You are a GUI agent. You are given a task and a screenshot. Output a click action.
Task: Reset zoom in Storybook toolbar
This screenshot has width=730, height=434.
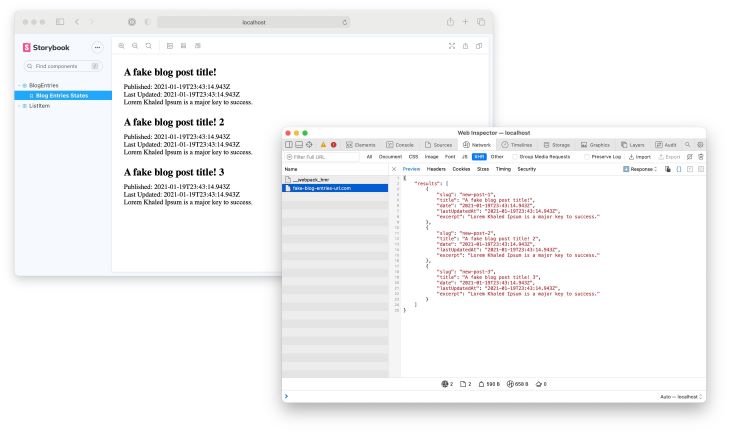[149, 46]
